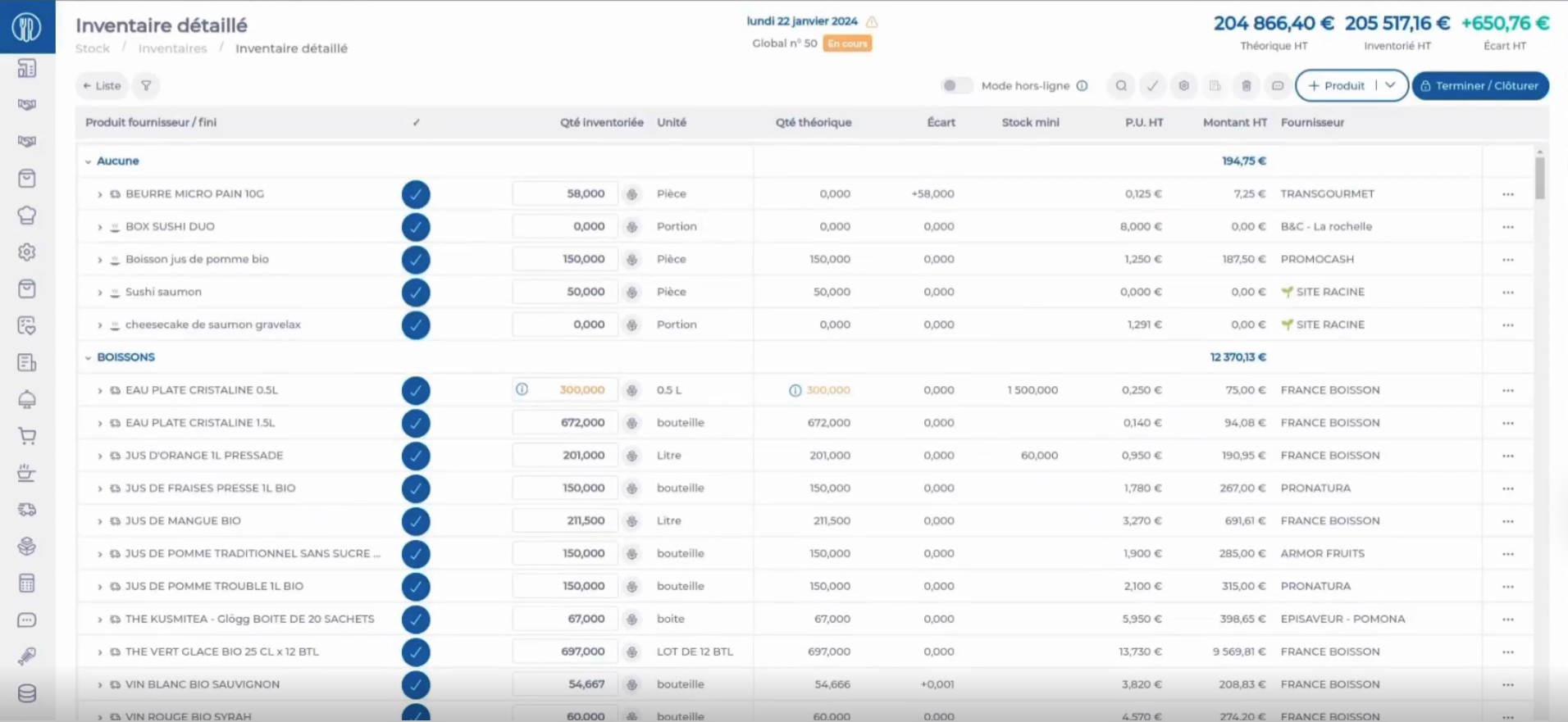Toggle checkmark for JUS DE MANGUE BIO

(x=416, y=521)
